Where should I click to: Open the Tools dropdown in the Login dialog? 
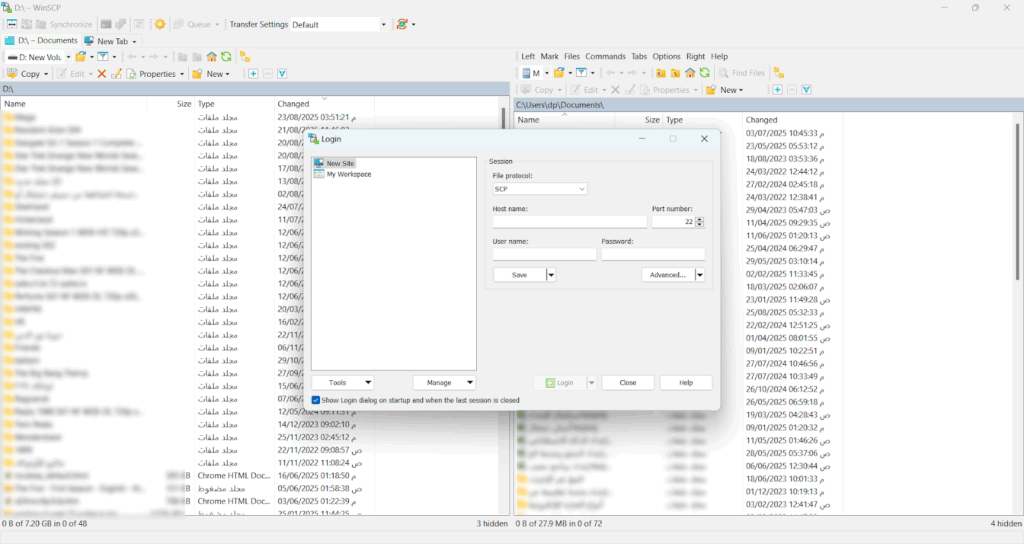coord(342,382)
